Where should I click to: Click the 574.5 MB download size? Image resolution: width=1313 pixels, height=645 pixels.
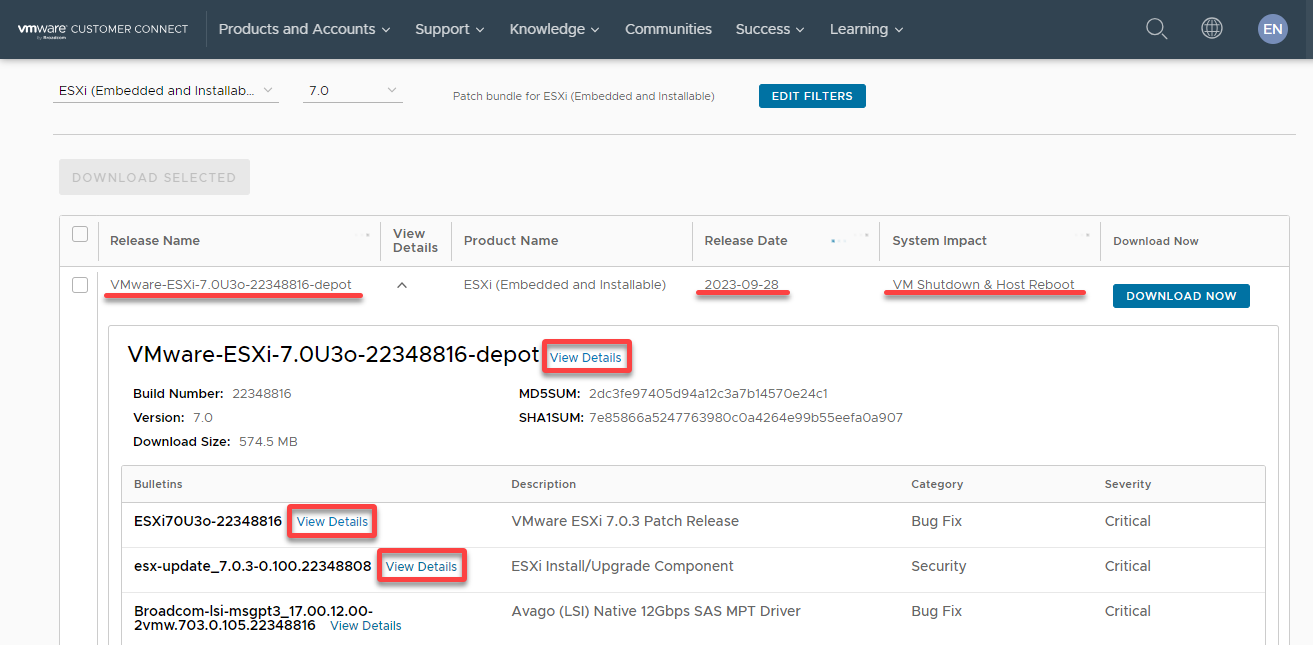click(268, 441)
